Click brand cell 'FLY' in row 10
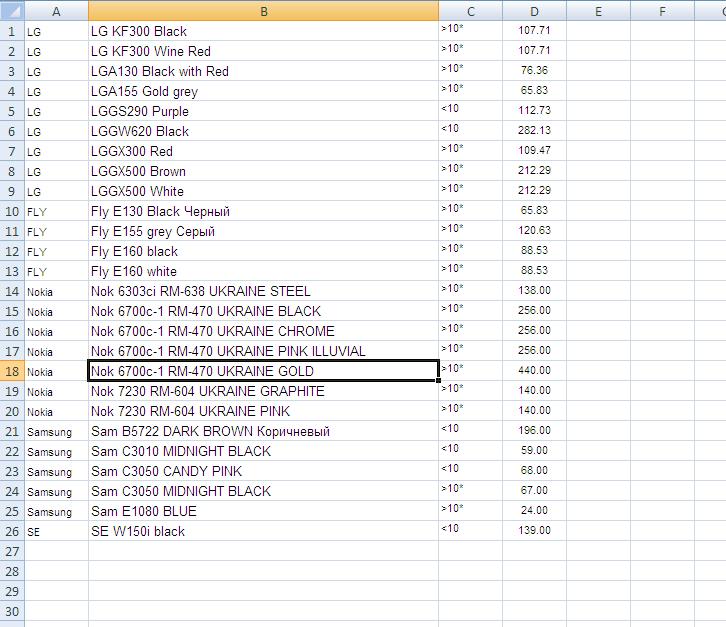The image size is (726, 627). click(56, 211)
